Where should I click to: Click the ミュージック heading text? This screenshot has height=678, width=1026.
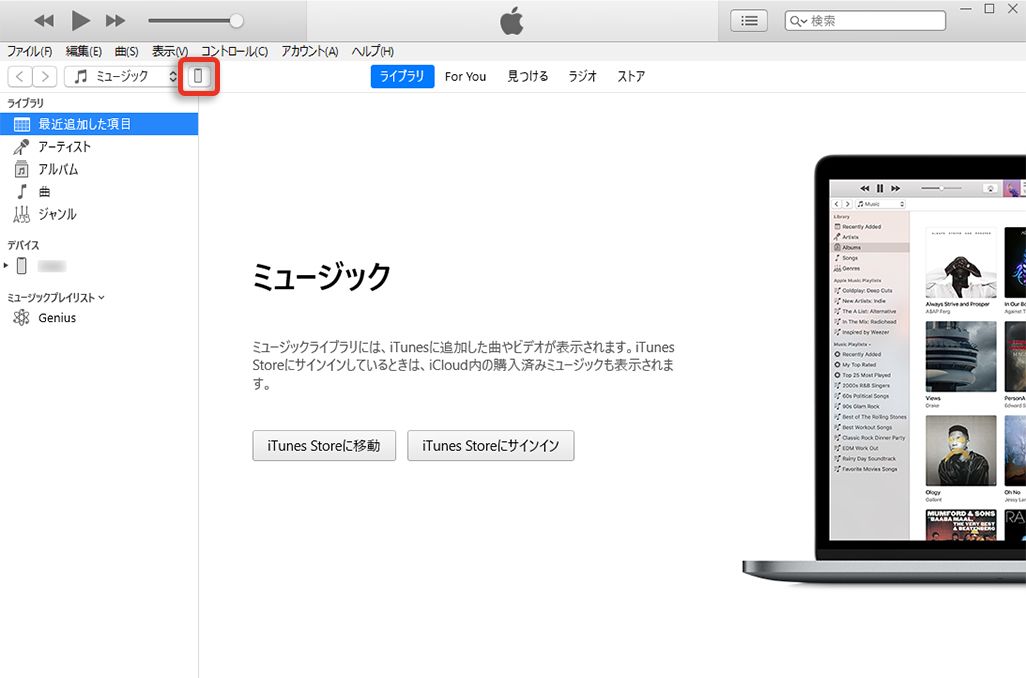(321, 276)
